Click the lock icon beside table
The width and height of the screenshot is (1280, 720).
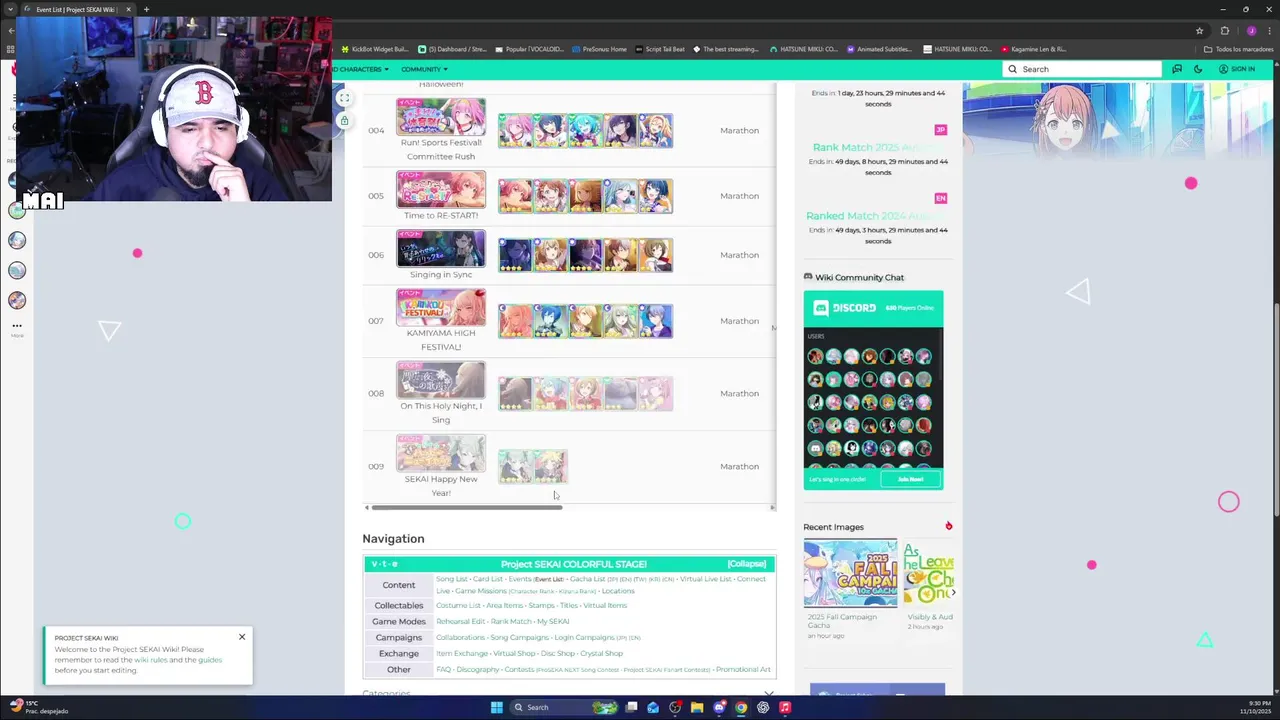344,121
